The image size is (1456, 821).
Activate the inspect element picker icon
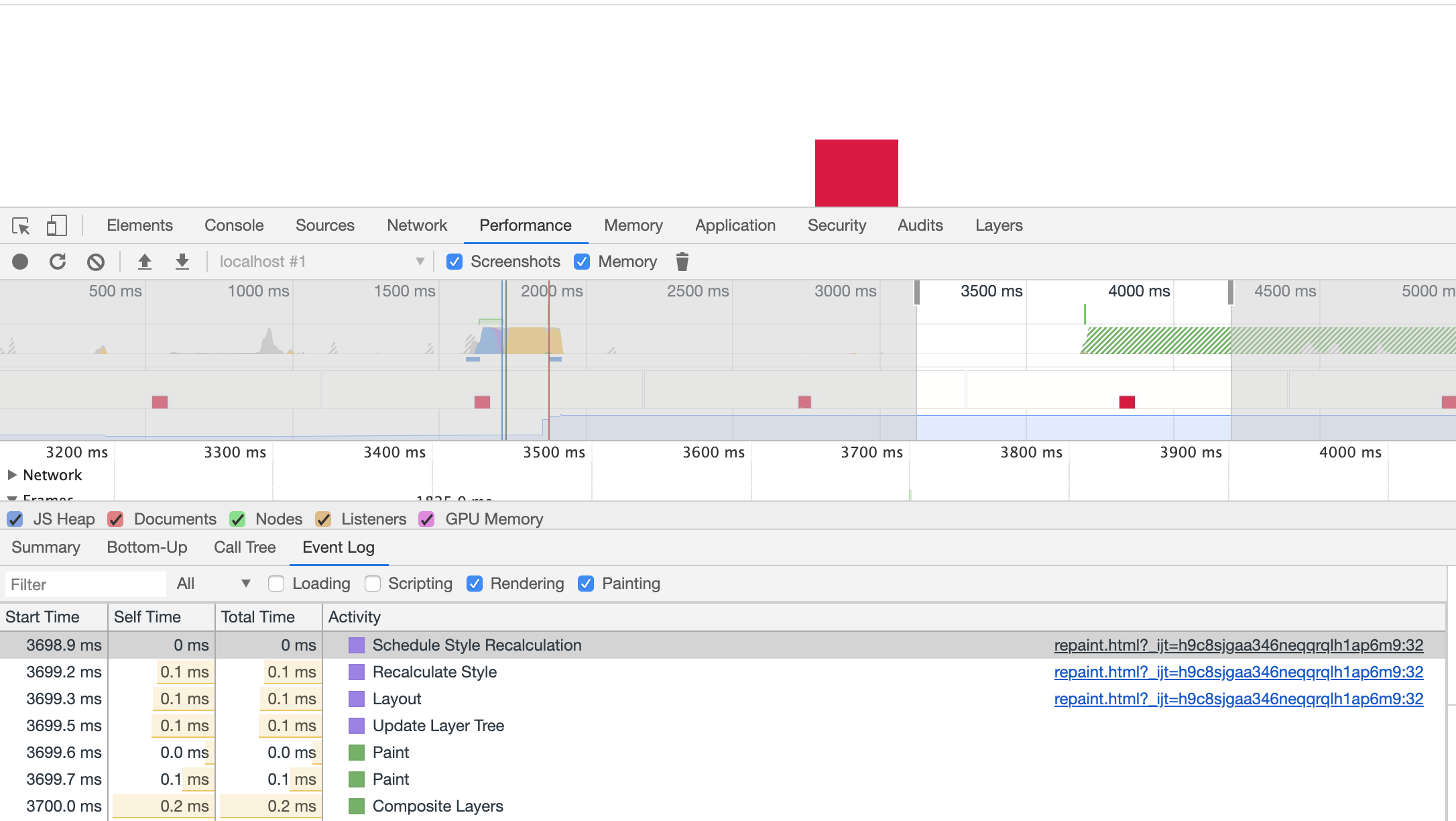tap(21, 226)
